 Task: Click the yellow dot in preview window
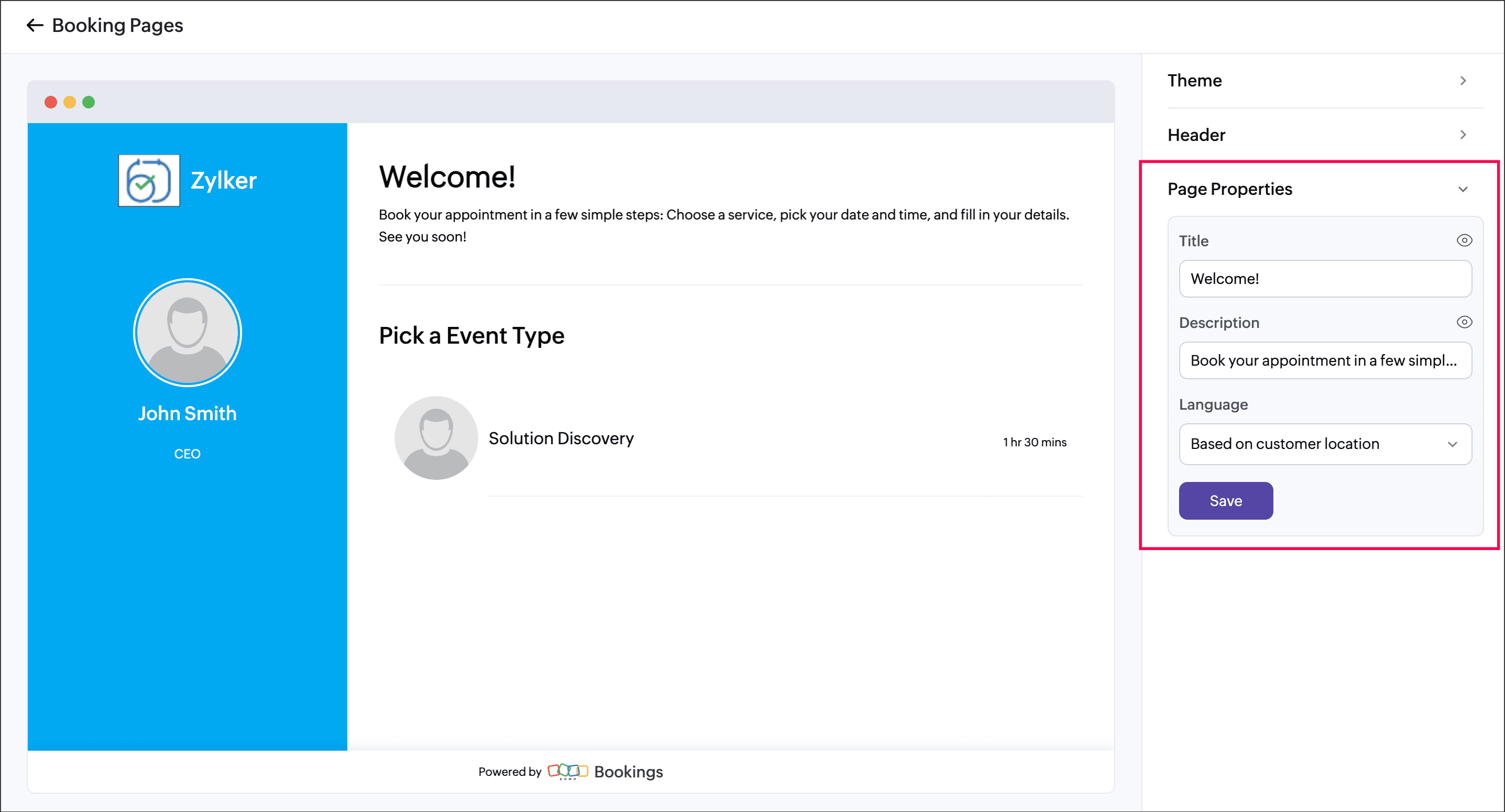(x=70, y=102)
